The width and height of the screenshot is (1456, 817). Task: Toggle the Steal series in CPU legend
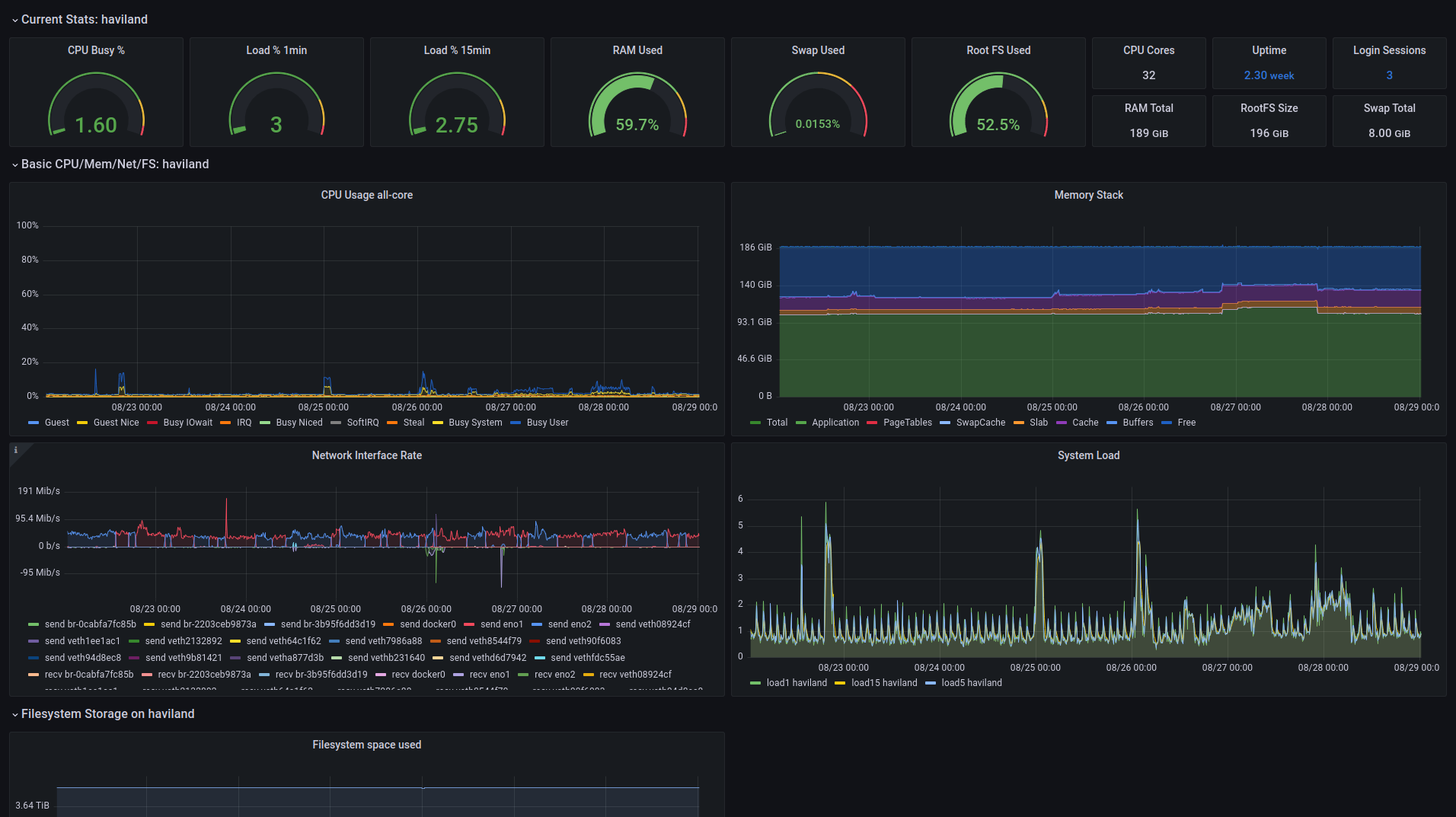pyautogui.click(x=413, y=423)
